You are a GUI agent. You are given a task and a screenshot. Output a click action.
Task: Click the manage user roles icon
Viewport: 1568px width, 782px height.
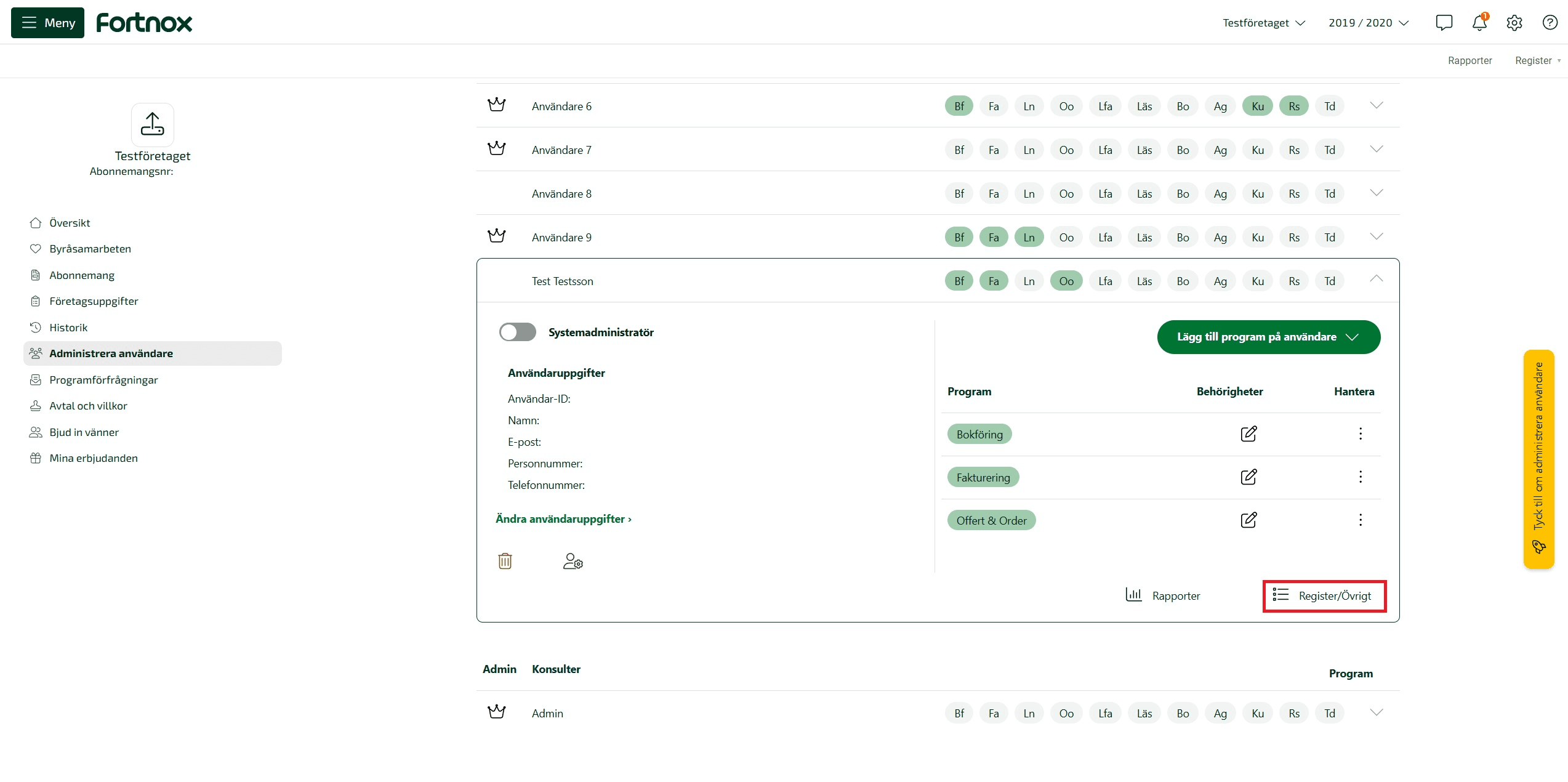pyautogui.click(x=572, y=561)
